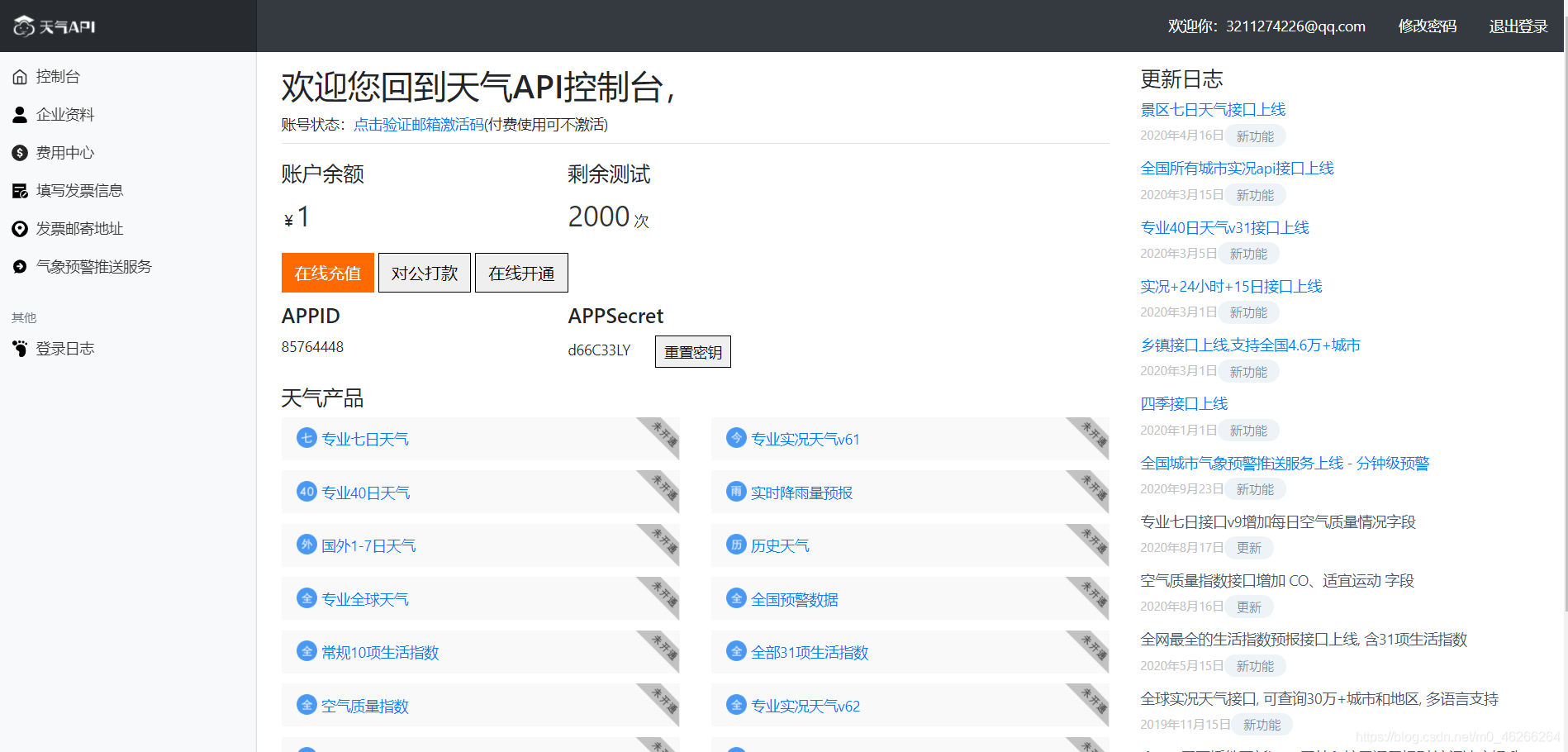Screen dimensions: 1568x752
Task: Click the 雨 icon of 实时降雨量预报
Action: pos(736,492)
